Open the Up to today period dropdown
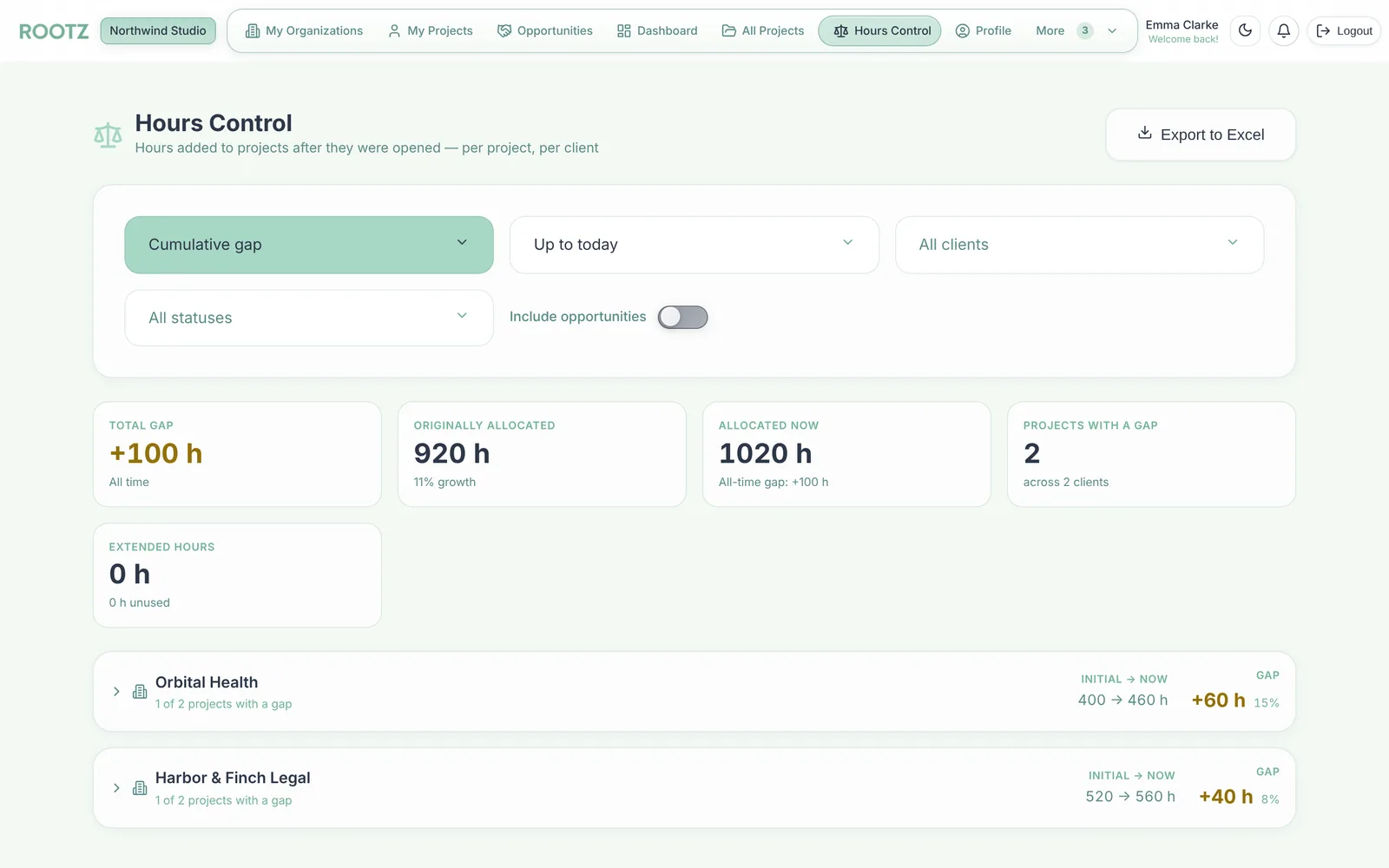1389x868 pixels. point(694,245)
